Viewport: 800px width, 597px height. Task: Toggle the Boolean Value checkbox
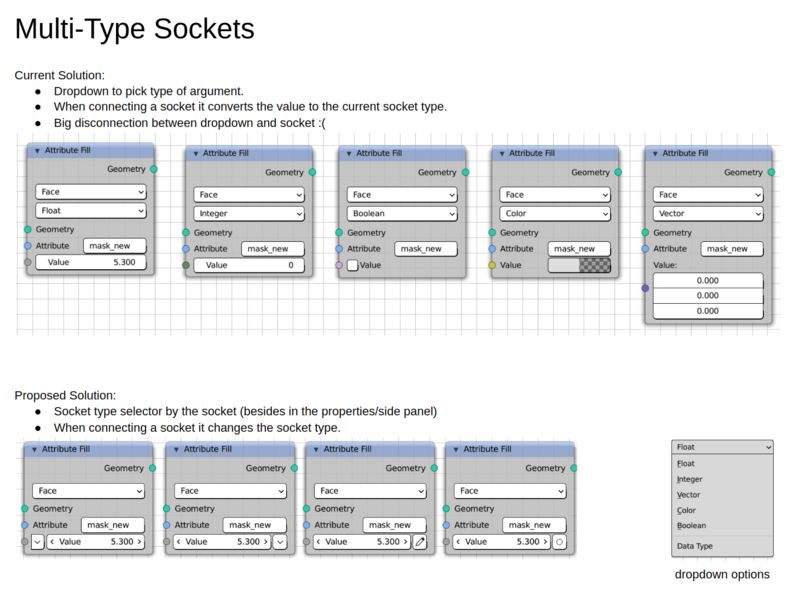(352, 265)
